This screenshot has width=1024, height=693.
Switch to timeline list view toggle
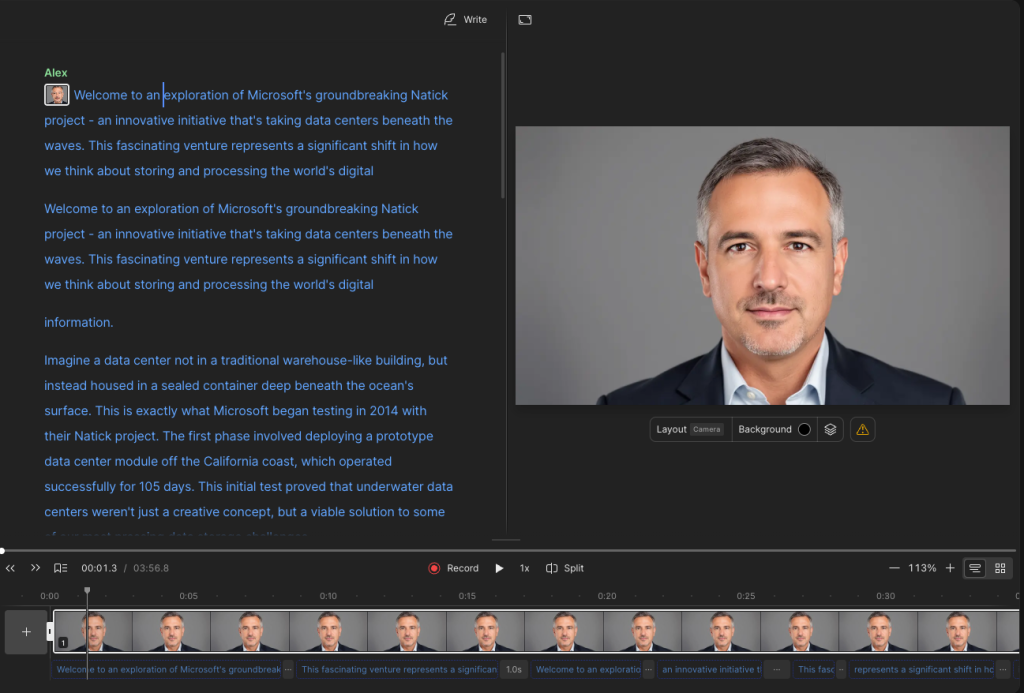(x=975, y=568)
